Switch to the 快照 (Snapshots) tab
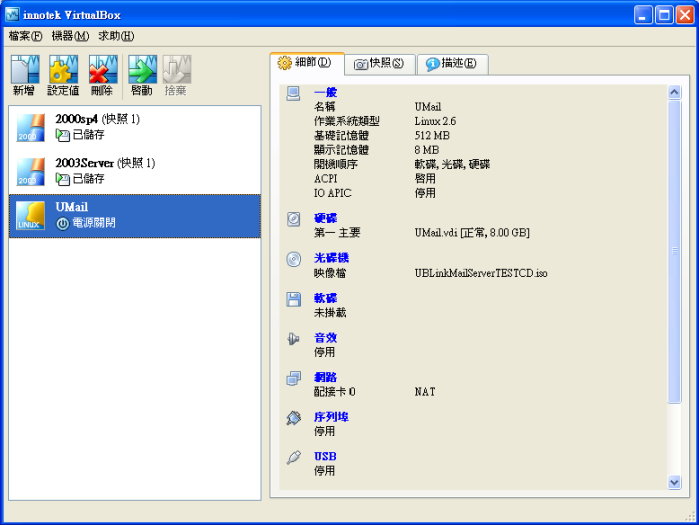Screen dimensions: 699x525 point(379,64)
